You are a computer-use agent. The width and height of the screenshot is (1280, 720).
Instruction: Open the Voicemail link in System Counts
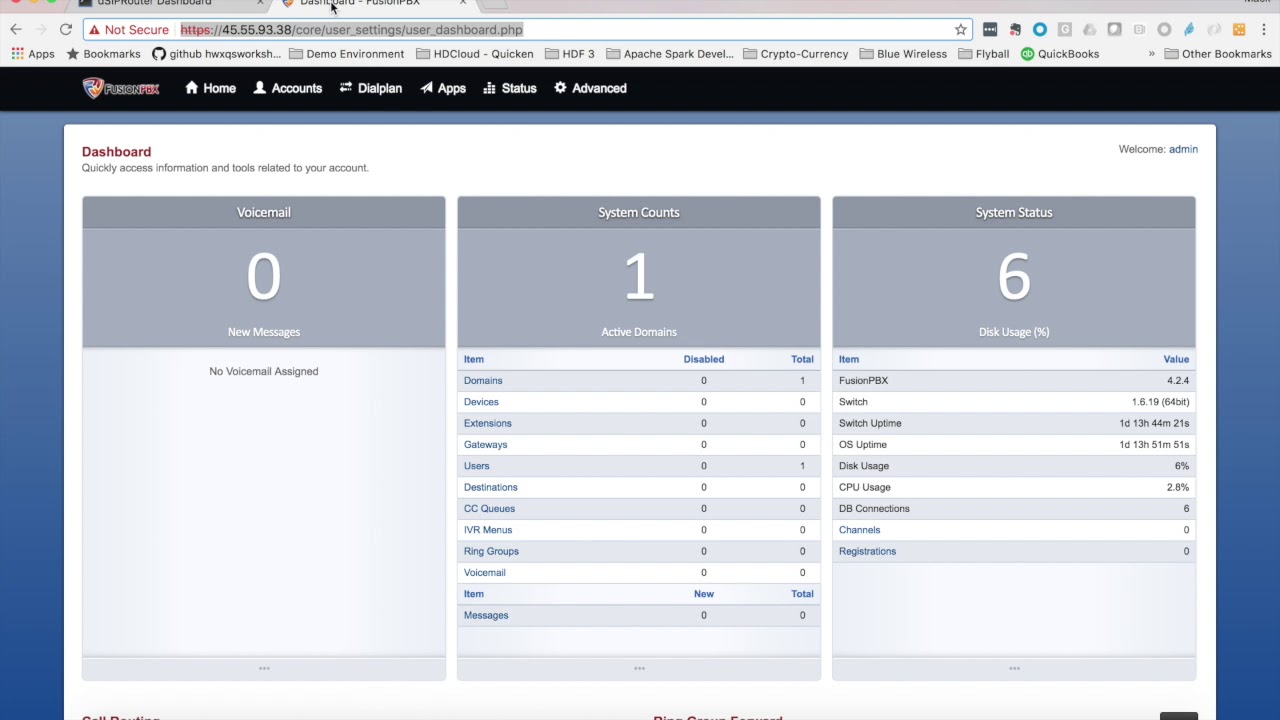pos(485,573)
